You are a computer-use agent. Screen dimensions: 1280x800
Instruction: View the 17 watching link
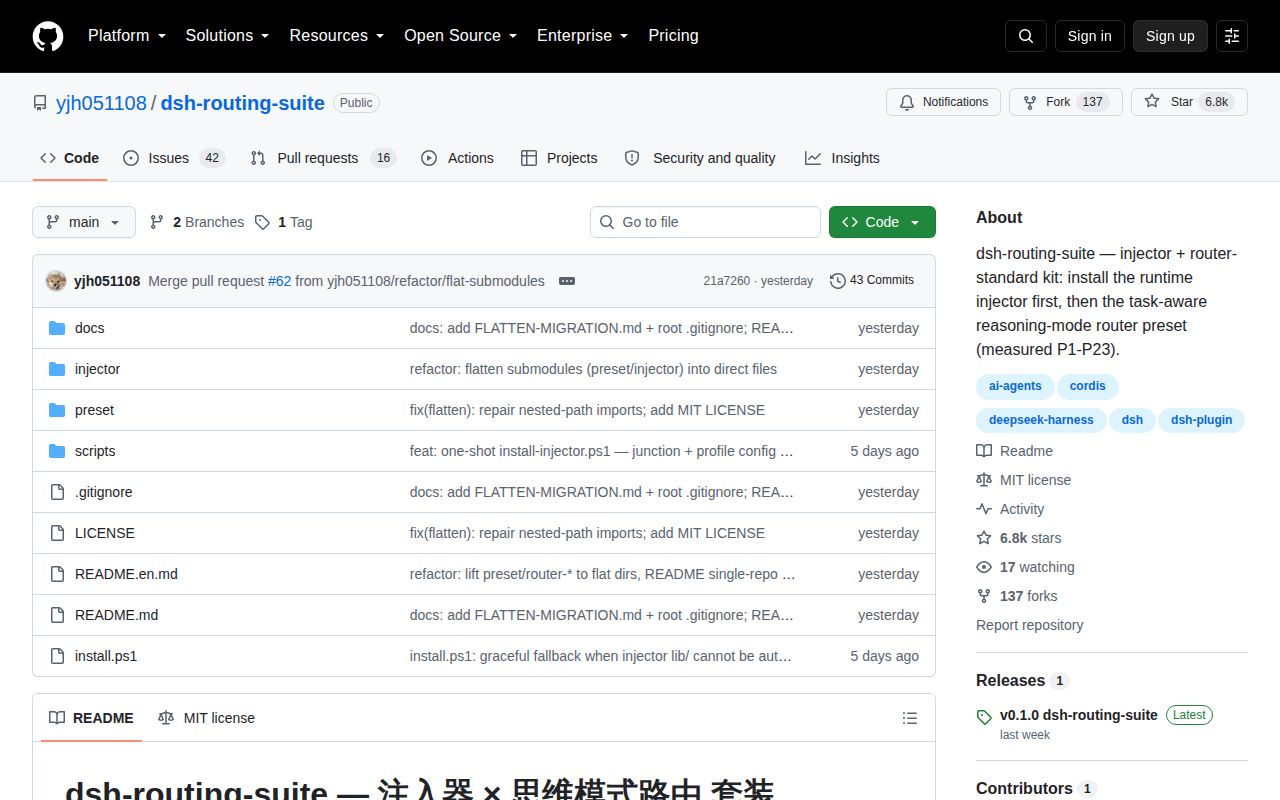coord(1026,567)
